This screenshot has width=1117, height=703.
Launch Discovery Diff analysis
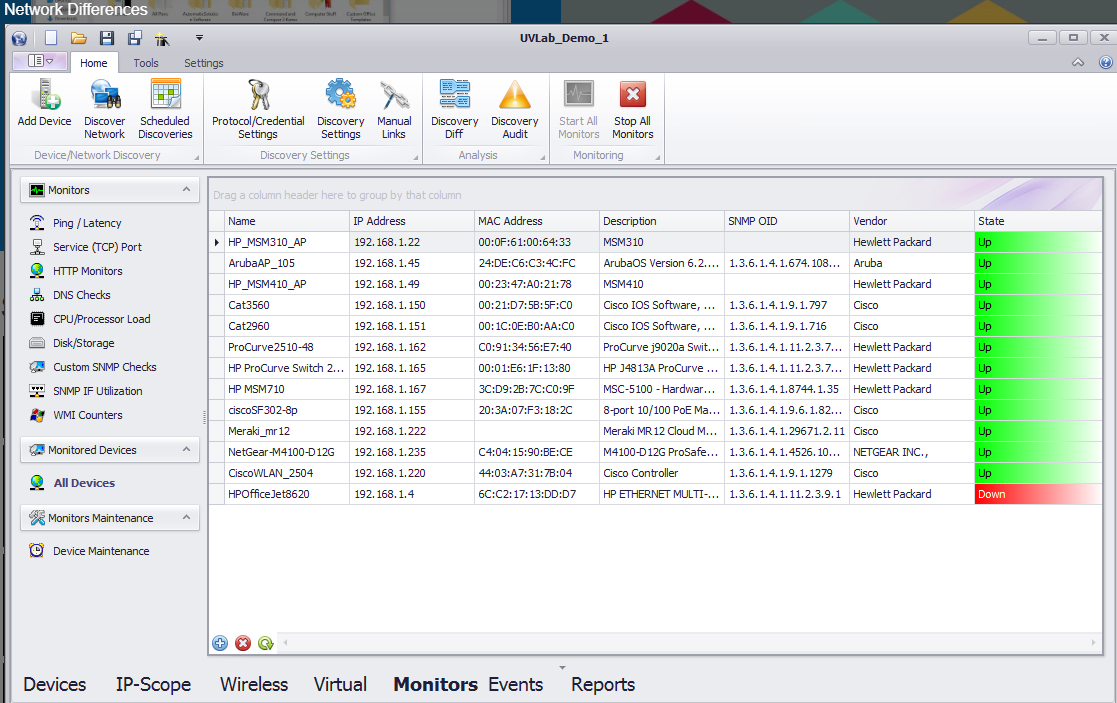[x=454, y=108]
